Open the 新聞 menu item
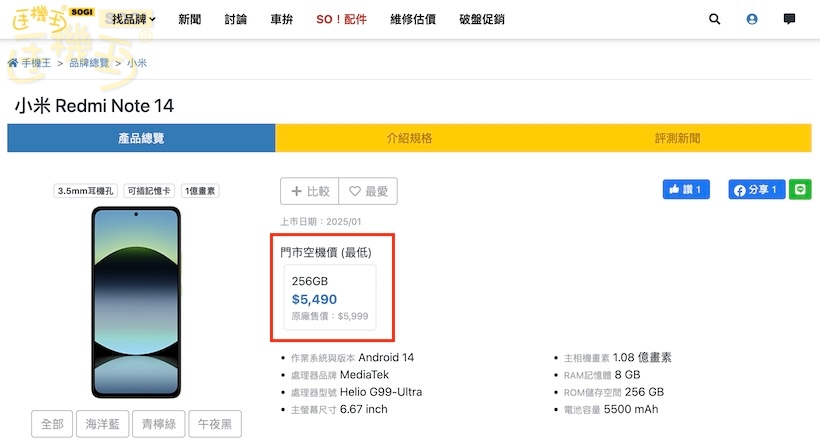 (190, 19)
